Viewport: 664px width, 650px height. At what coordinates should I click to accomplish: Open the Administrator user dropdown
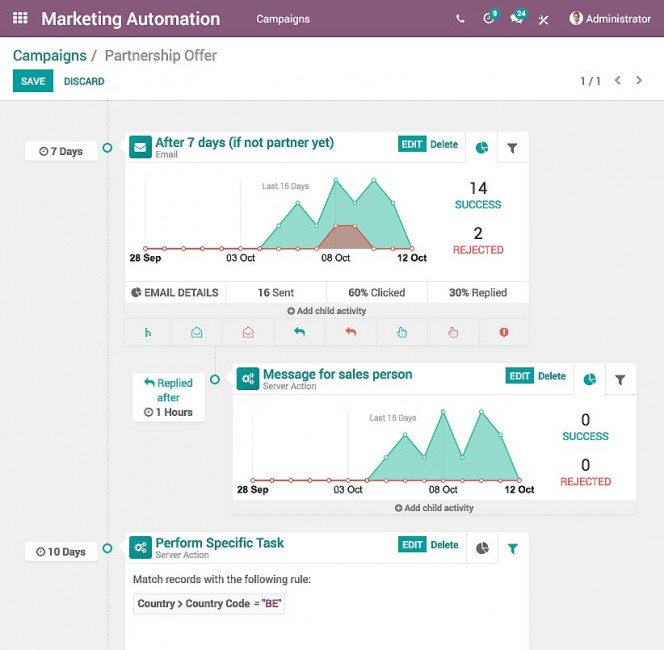point(610,19)
